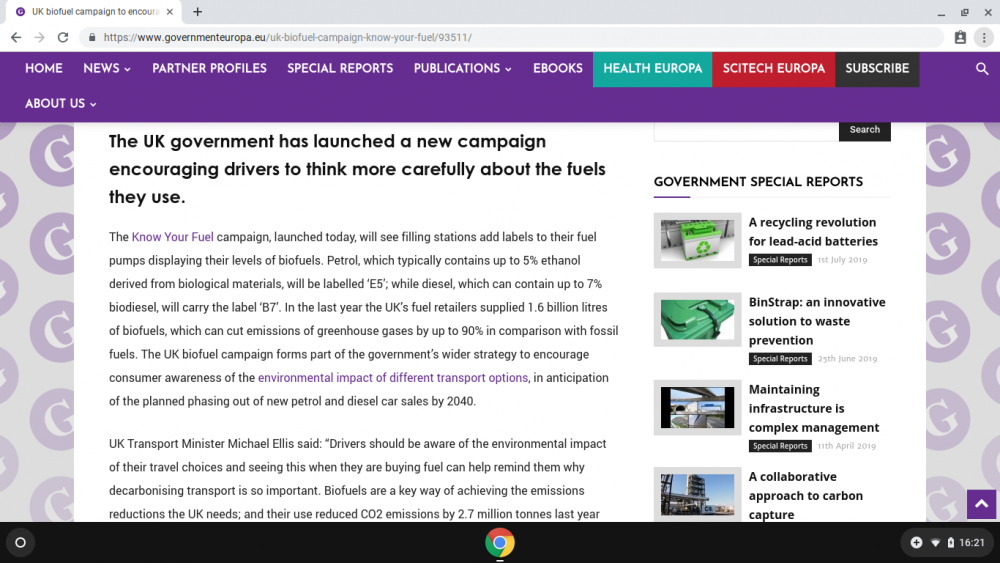
Task: Open EBOOKS menu item
Action: [x=558, y=69]
